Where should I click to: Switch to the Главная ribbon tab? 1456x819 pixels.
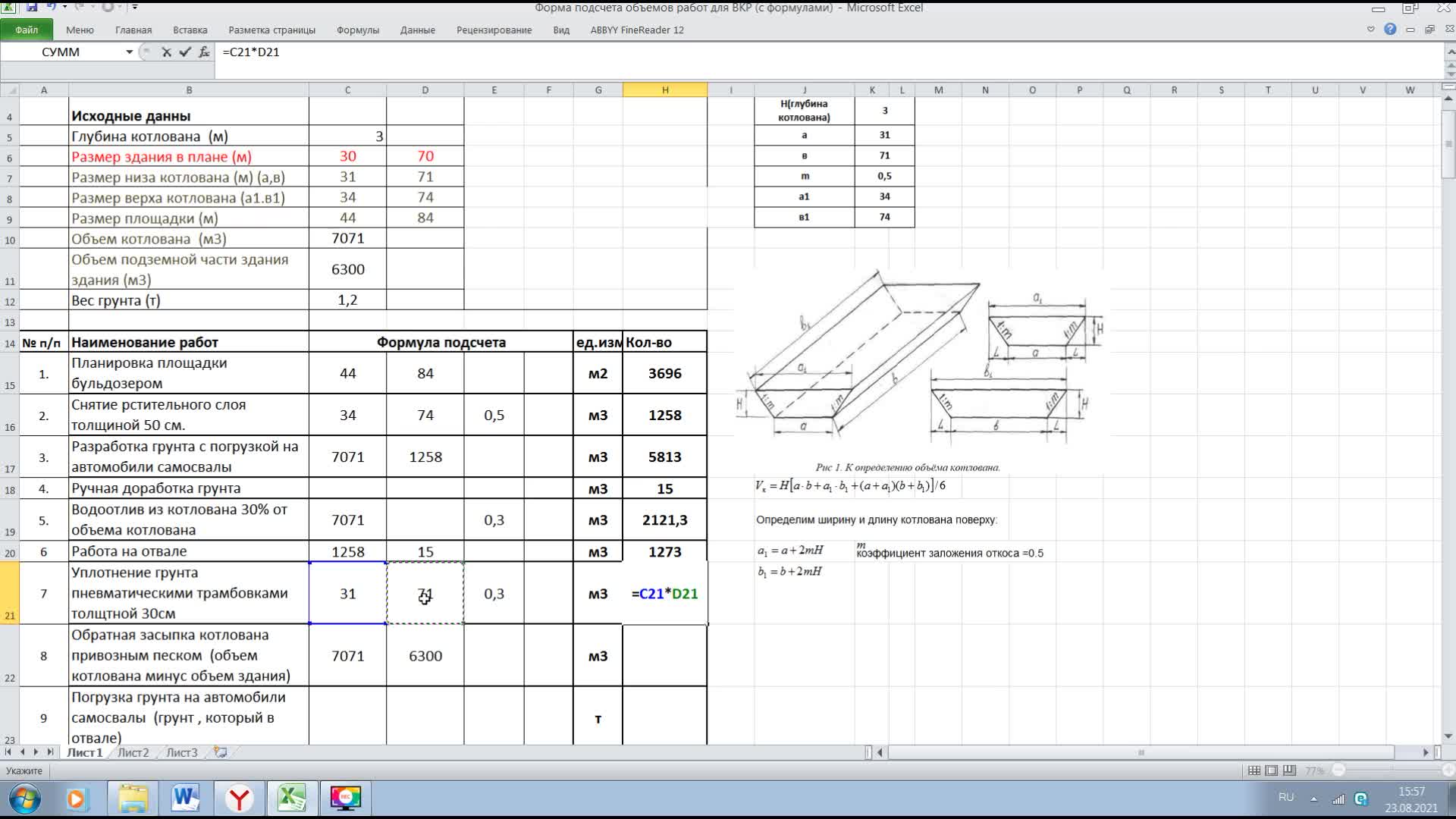[x=133, y=30]
